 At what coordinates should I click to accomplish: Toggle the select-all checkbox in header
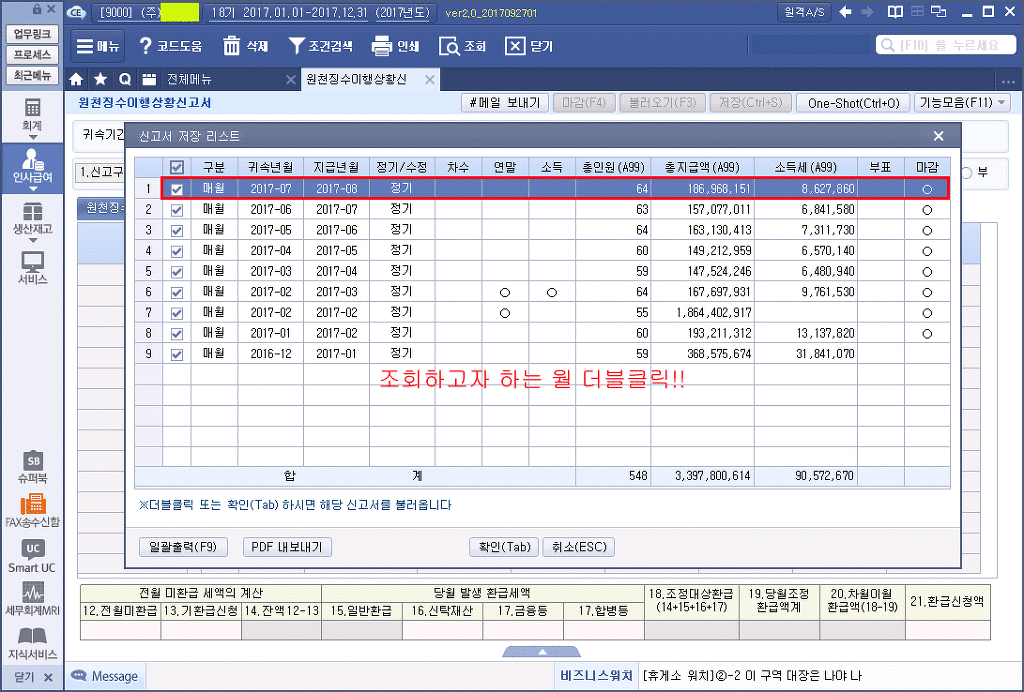click(177, 167)
